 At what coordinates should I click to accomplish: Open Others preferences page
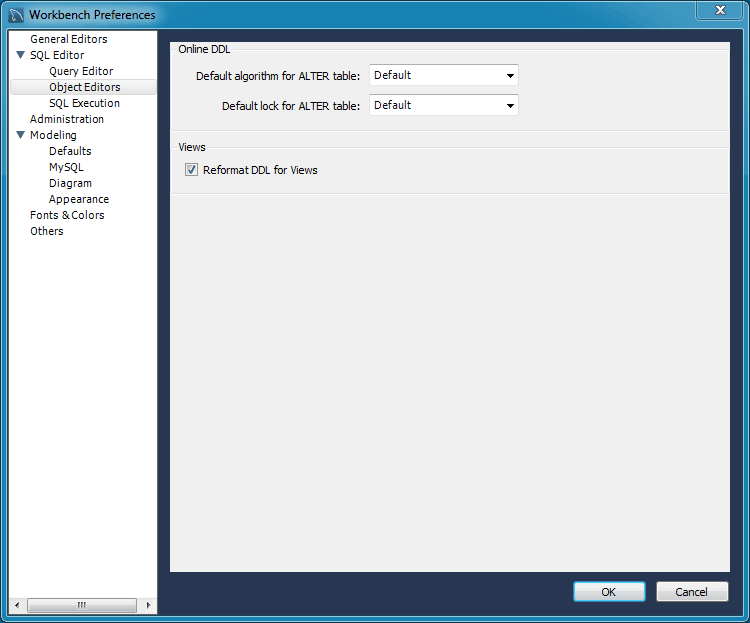pyautogui.click(x=46, y=231)
